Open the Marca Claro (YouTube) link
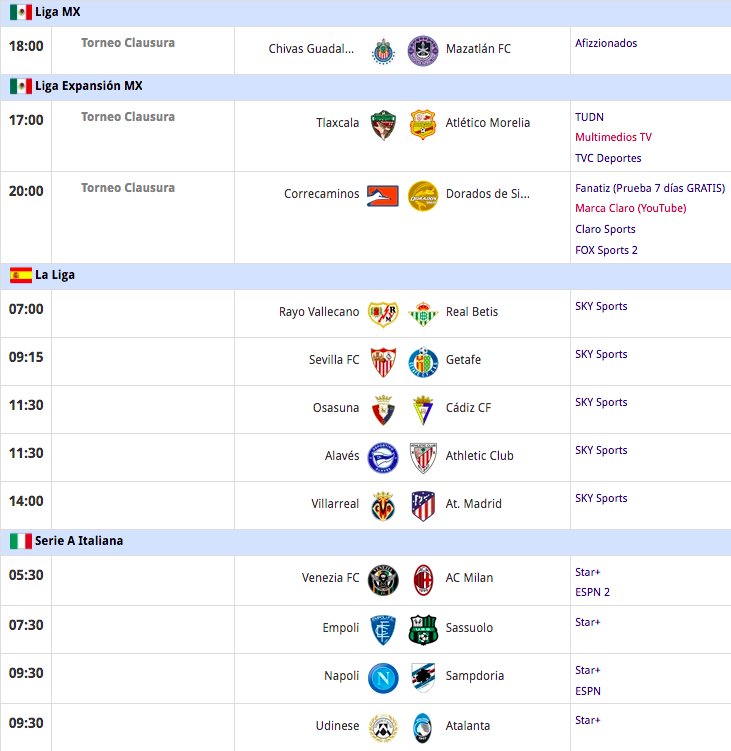 pos(630,208)
